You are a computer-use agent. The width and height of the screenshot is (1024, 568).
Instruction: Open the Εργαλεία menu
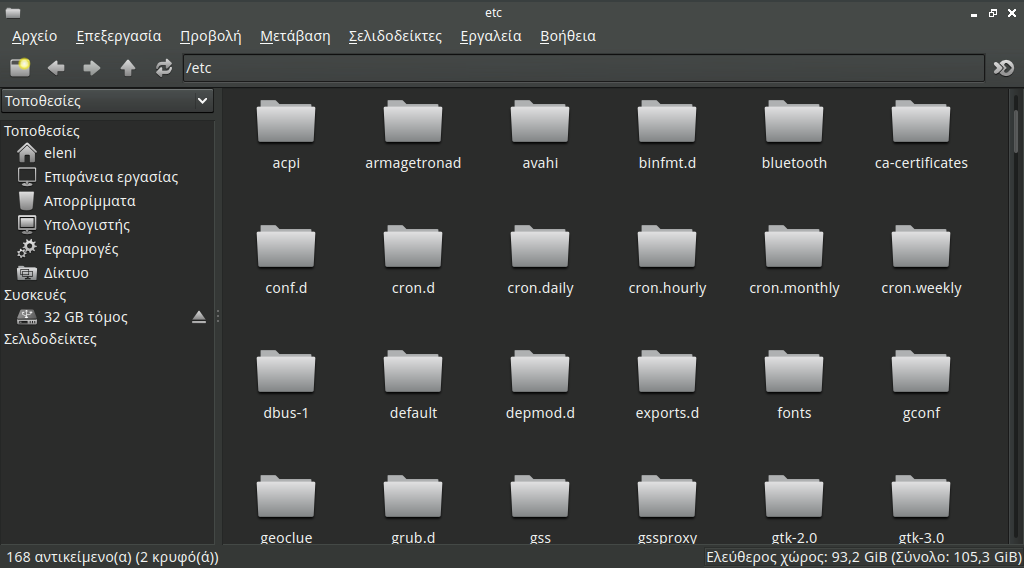tap(490, 37)
